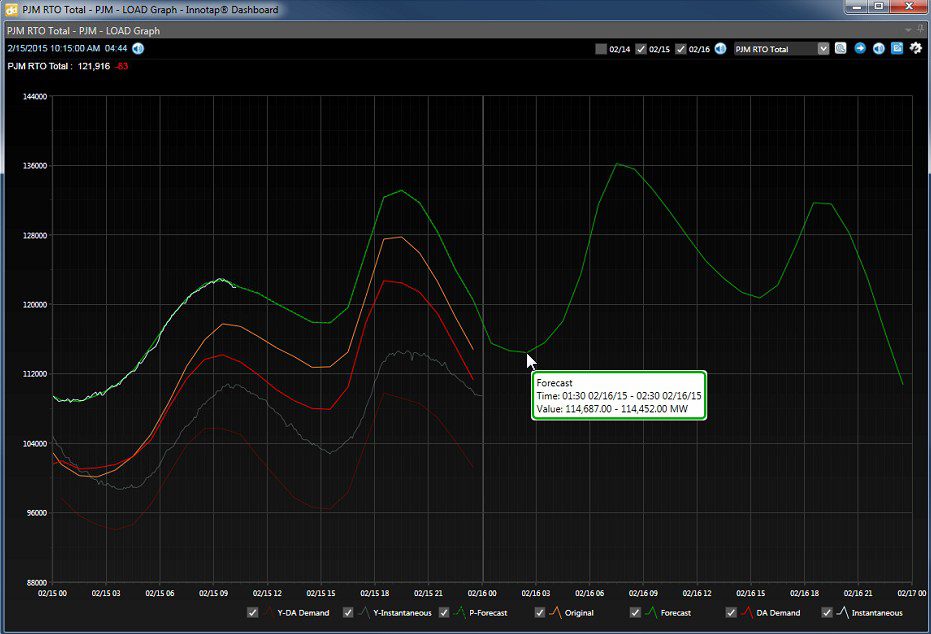Click the 112000 y-axis label
Screen dimensions: 931x634
(34, 374)
